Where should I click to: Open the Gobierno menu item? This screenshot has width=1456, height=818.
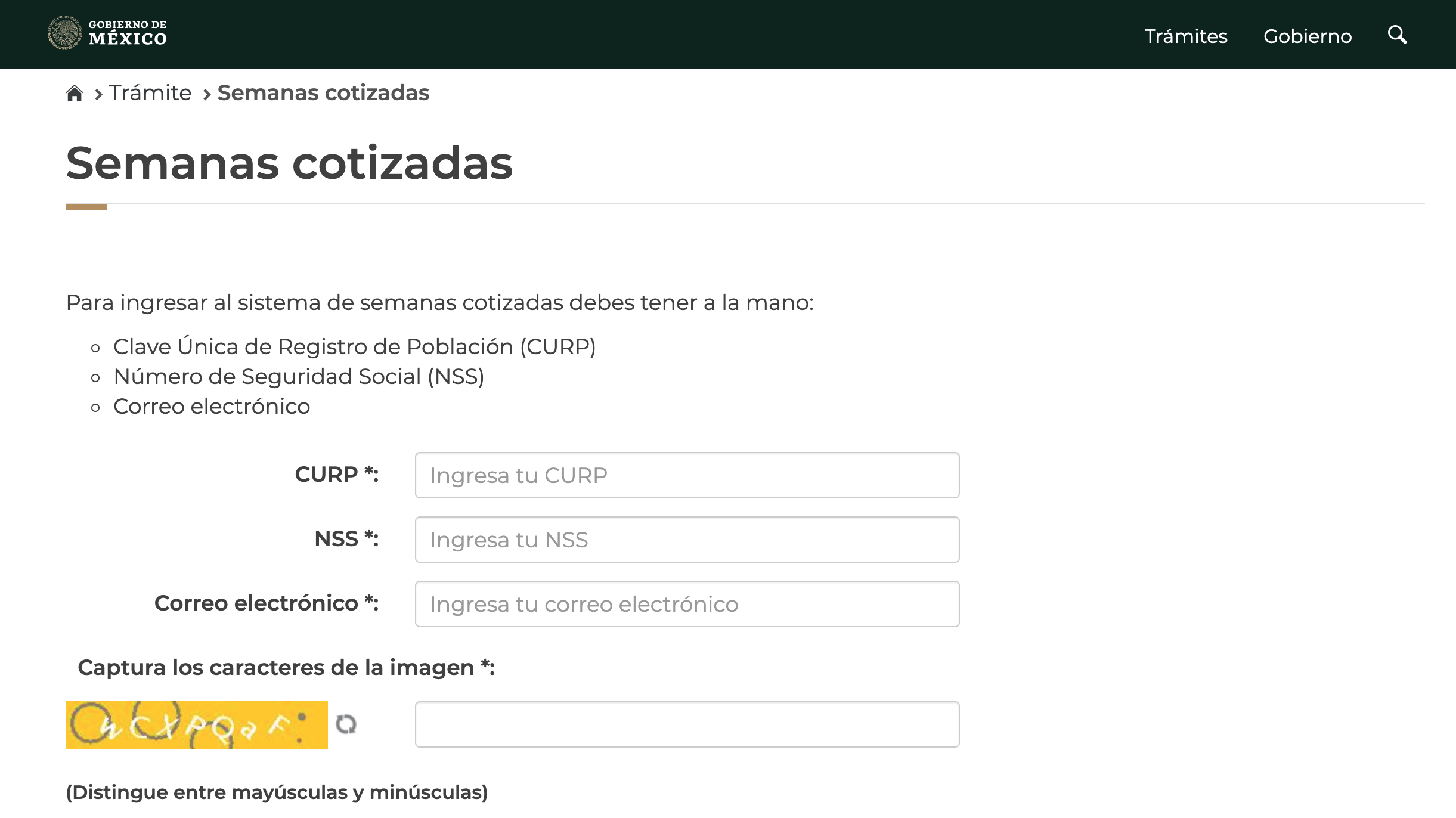pyautogui.click(x=1308, y=36)
